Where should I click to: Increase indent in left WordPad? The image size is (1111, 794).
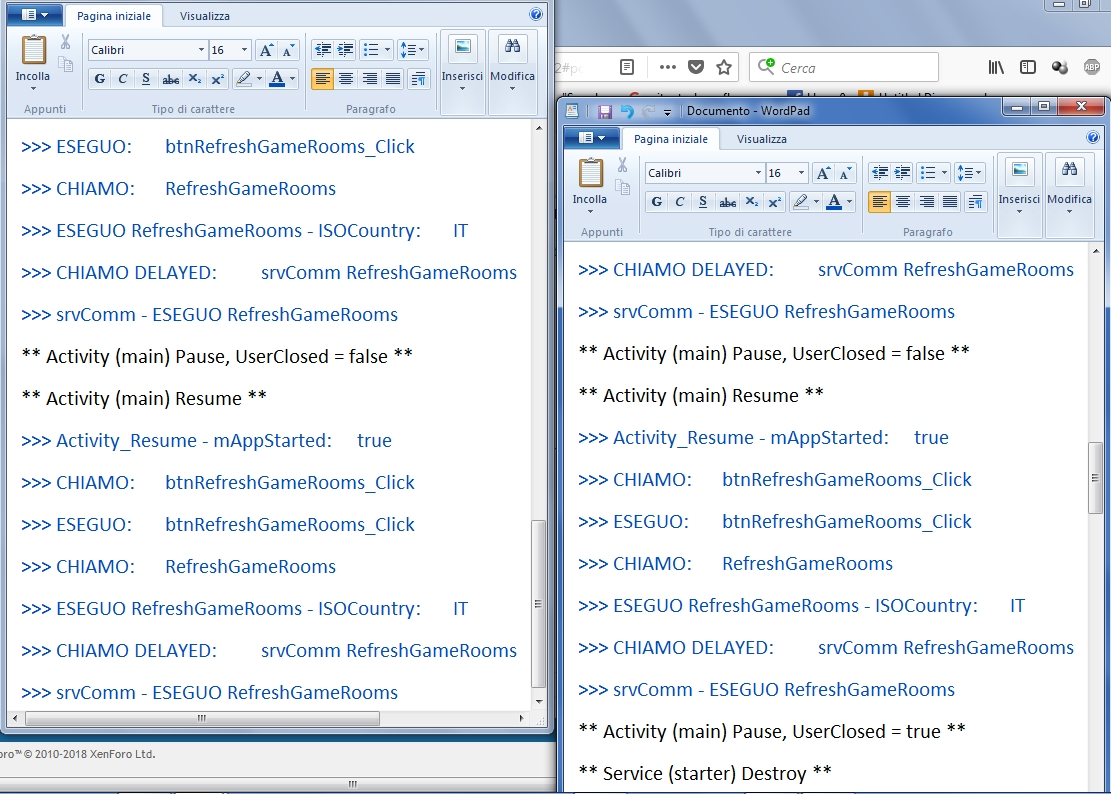click(x=346, y=50)
